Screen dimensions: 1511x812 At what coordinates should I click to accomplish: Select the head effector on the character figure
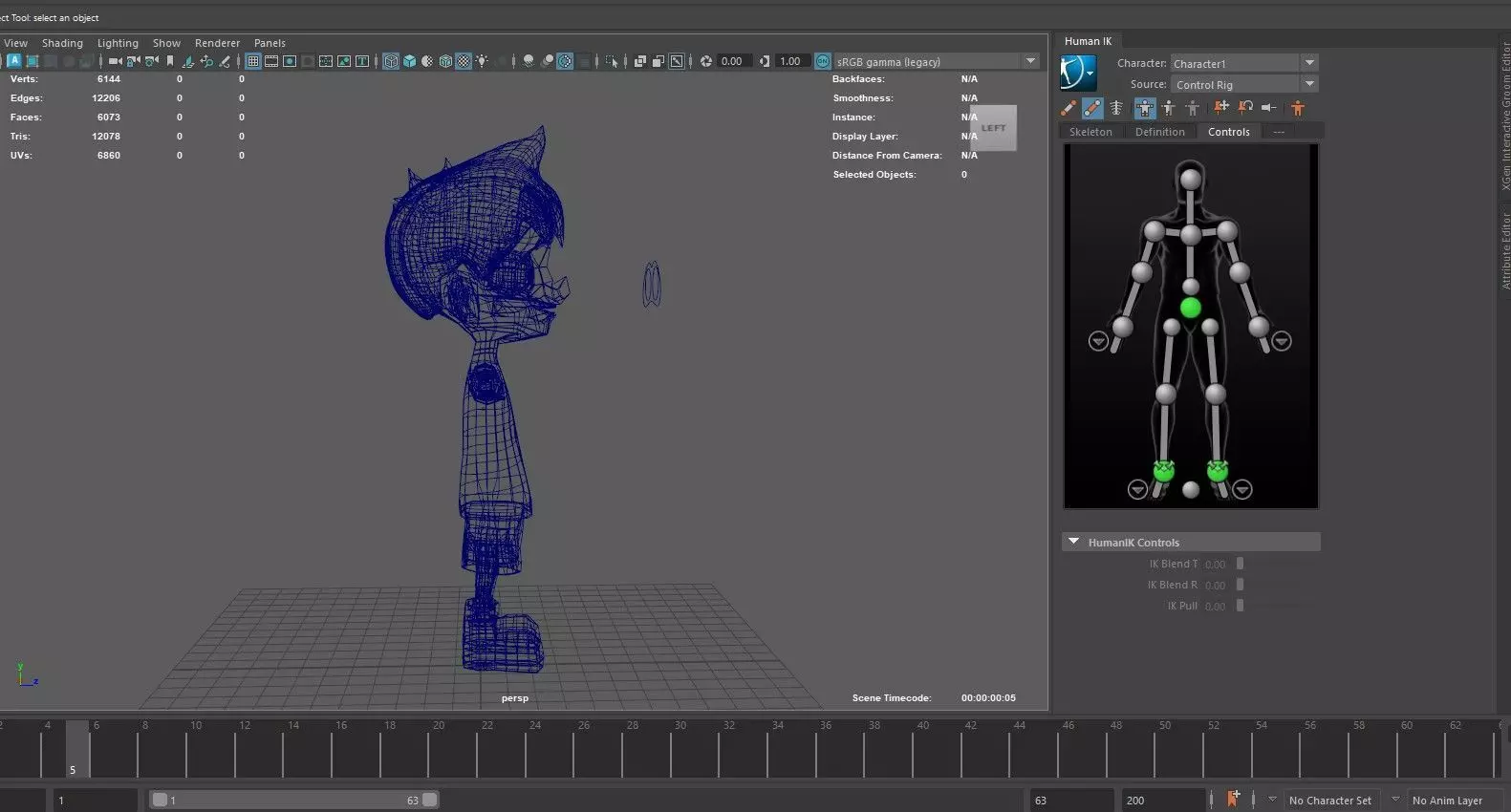(x=1190, y=180)
